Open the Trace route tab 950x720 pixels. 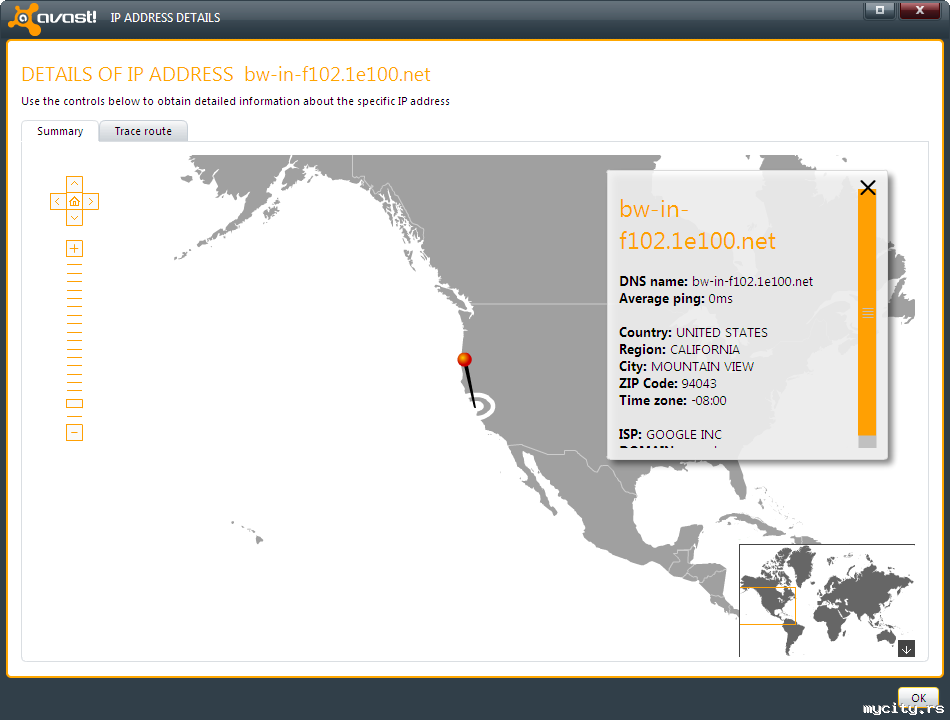pyautogui.click(x=143, y=132)
